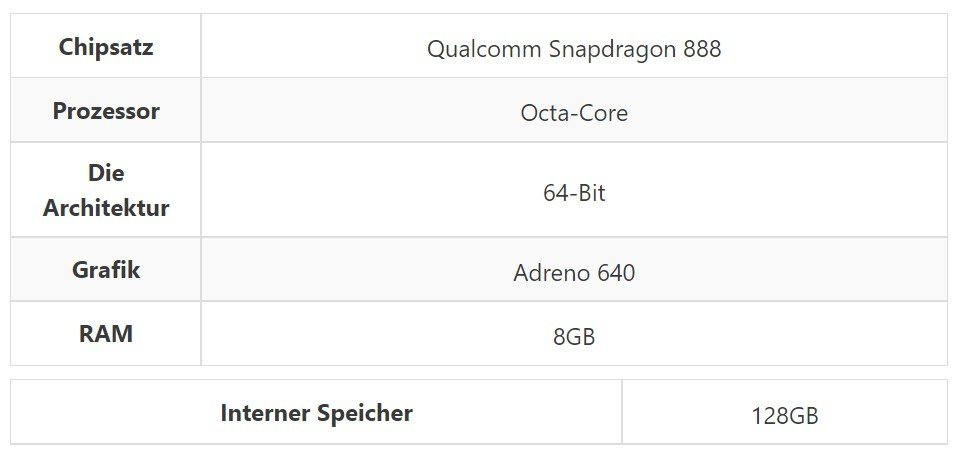This screenshot has height=452, width=960.
Task: Select the 8GB value text
Action: pos(574,337)
